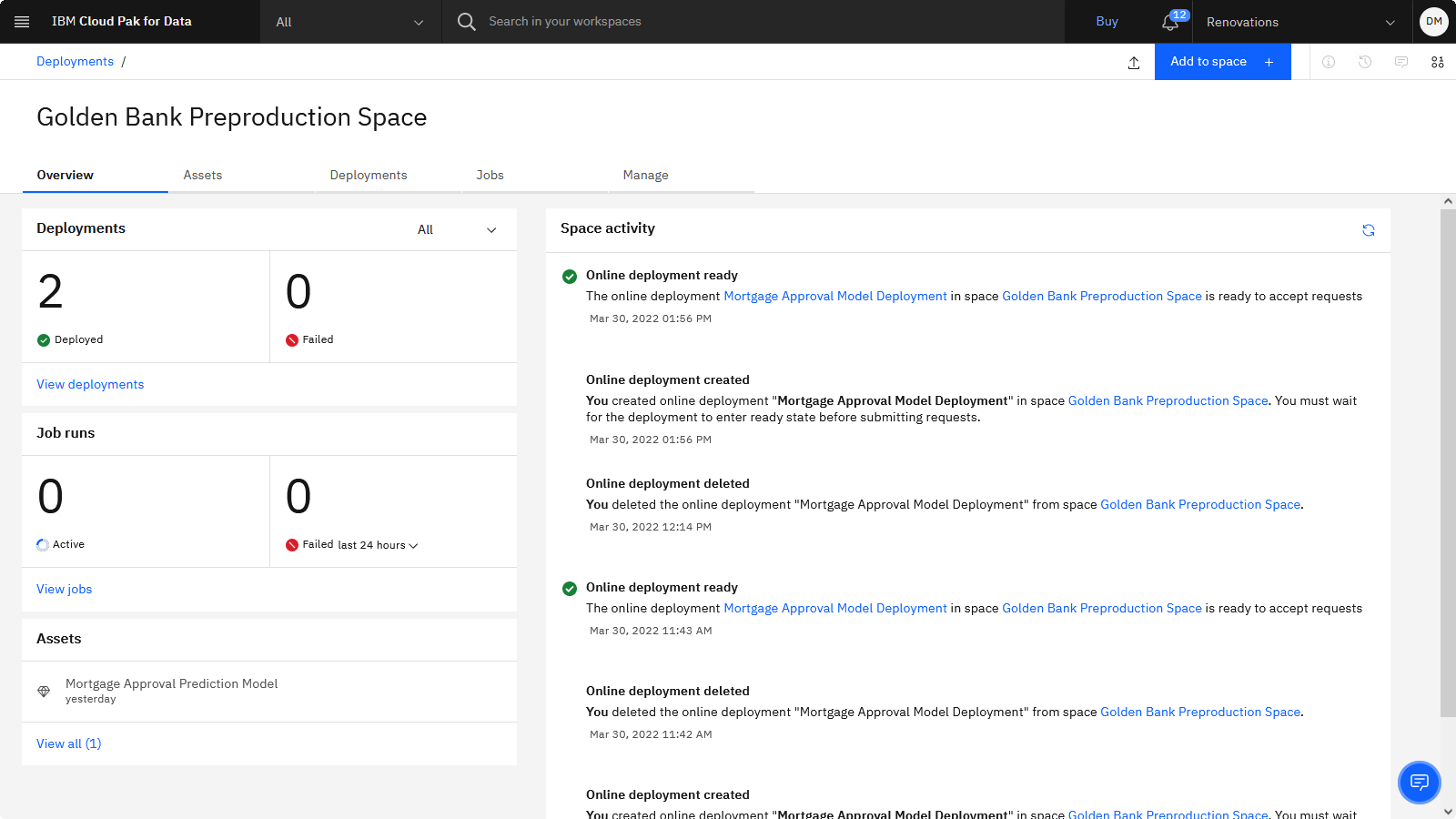Click the Add to space button
The image size is (1456, 819).
coord(1223,62)
